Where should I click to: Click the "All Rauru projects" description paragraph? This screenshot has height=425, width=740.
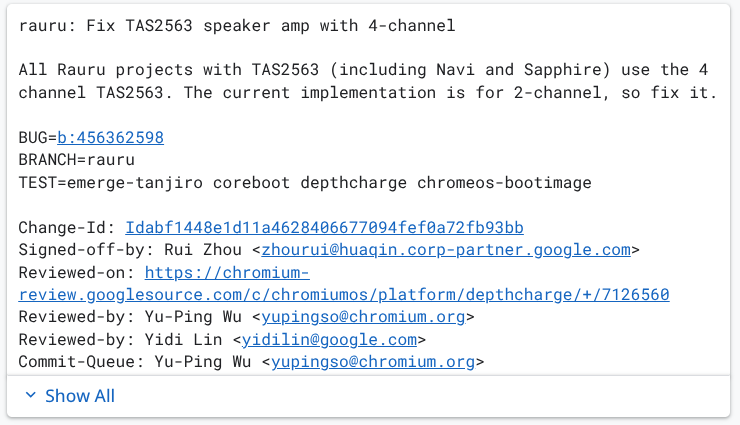[368, 81]
